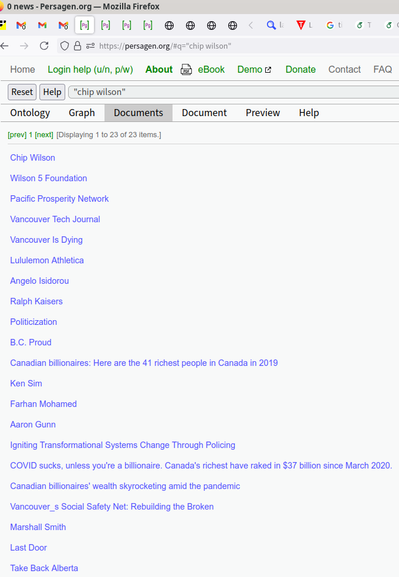399x577 pixels.
Task: Open the site permissions icon in address bar
Action: [x=90, y=46]
